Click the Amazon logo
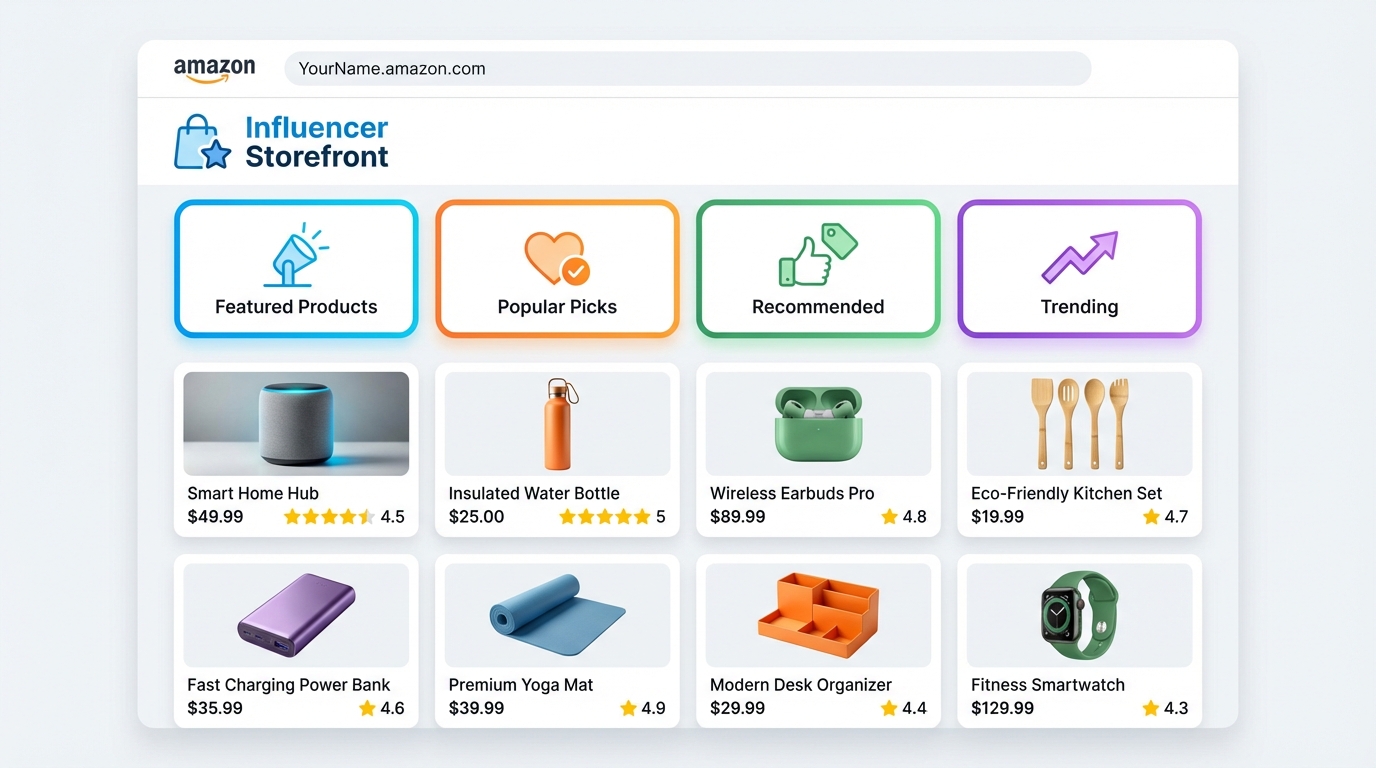Image resolution: width=1376 pixels, height=768 pixels. 214,68
